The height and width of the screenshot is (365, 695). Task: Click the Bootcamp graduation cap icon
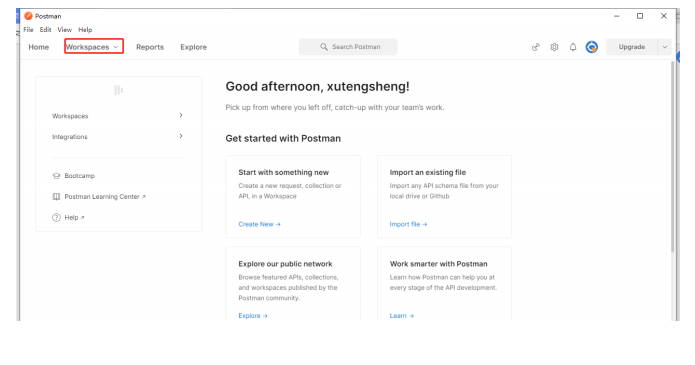point(56,176)
